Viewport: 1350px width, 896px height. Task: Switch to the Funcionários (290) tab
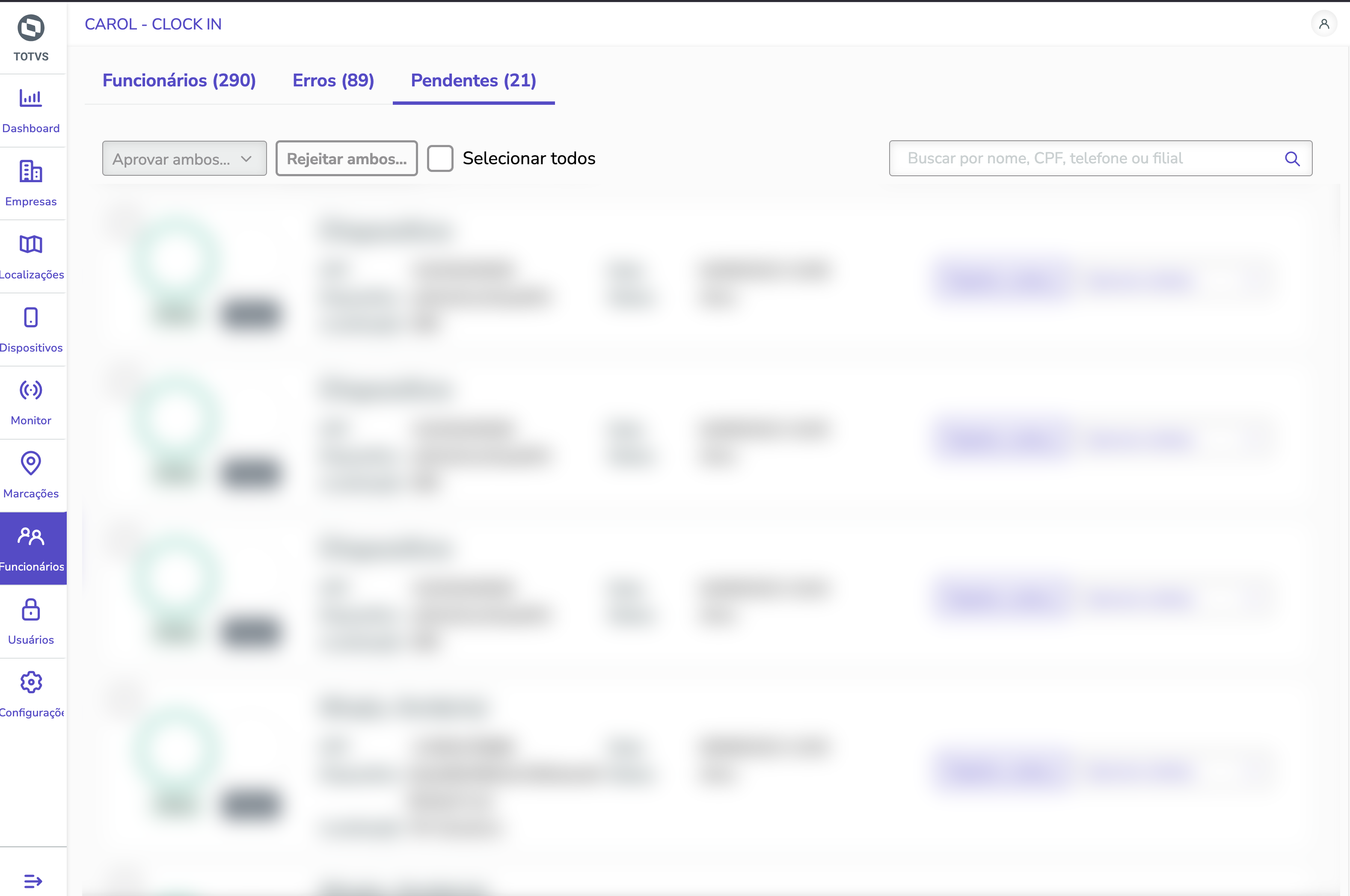coord(179,80)
